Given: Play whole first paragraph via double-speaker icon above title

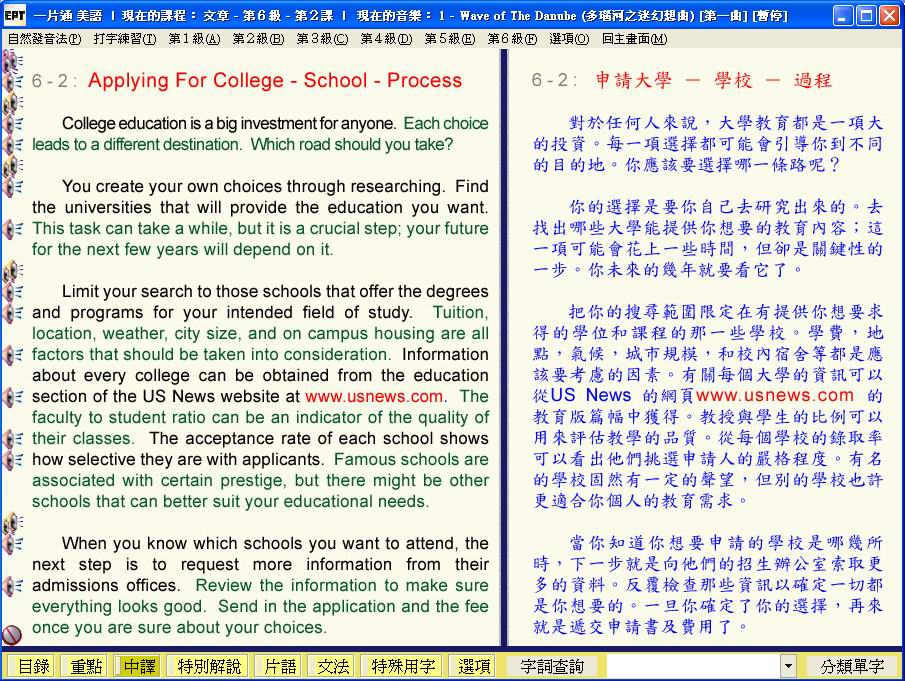Looking at the screenshot, I should click(x=13, y=62).
